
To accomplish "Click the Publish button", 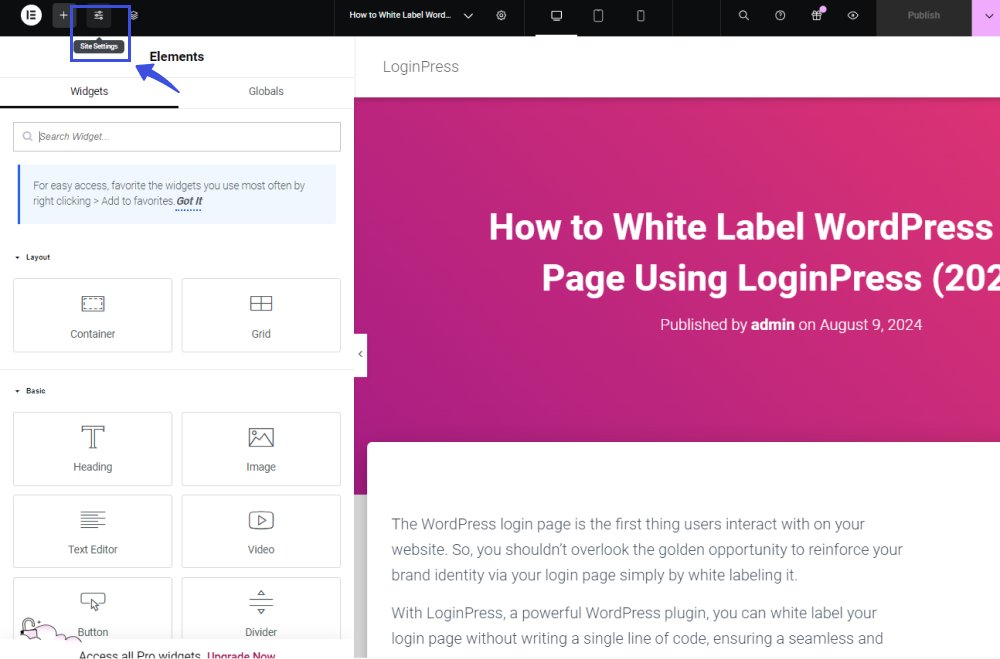I will click(923, 15).
